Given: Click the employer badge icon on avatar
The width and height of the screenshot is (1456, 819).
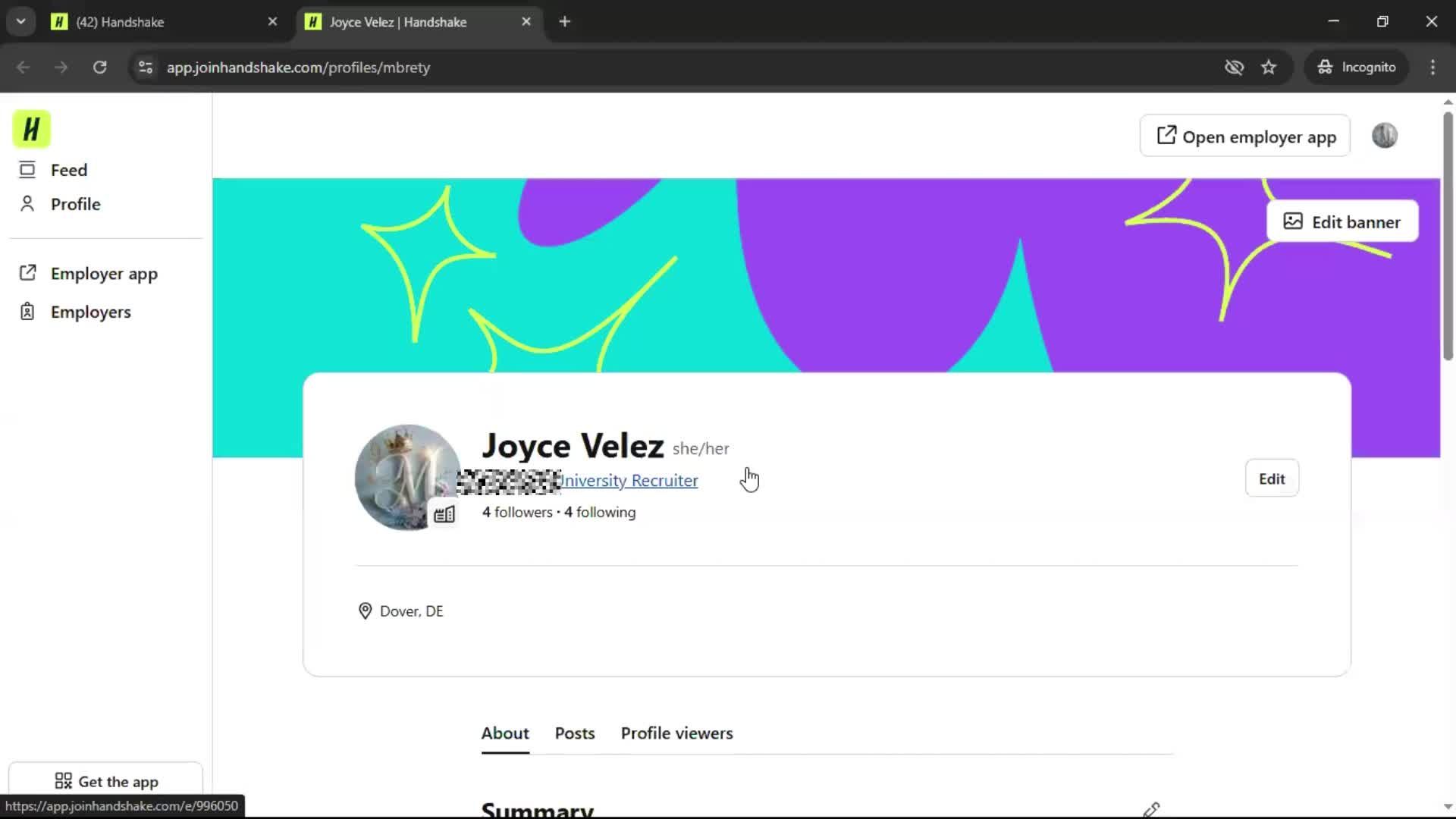Looking at the screenshot, I should (x=444, y=515).
